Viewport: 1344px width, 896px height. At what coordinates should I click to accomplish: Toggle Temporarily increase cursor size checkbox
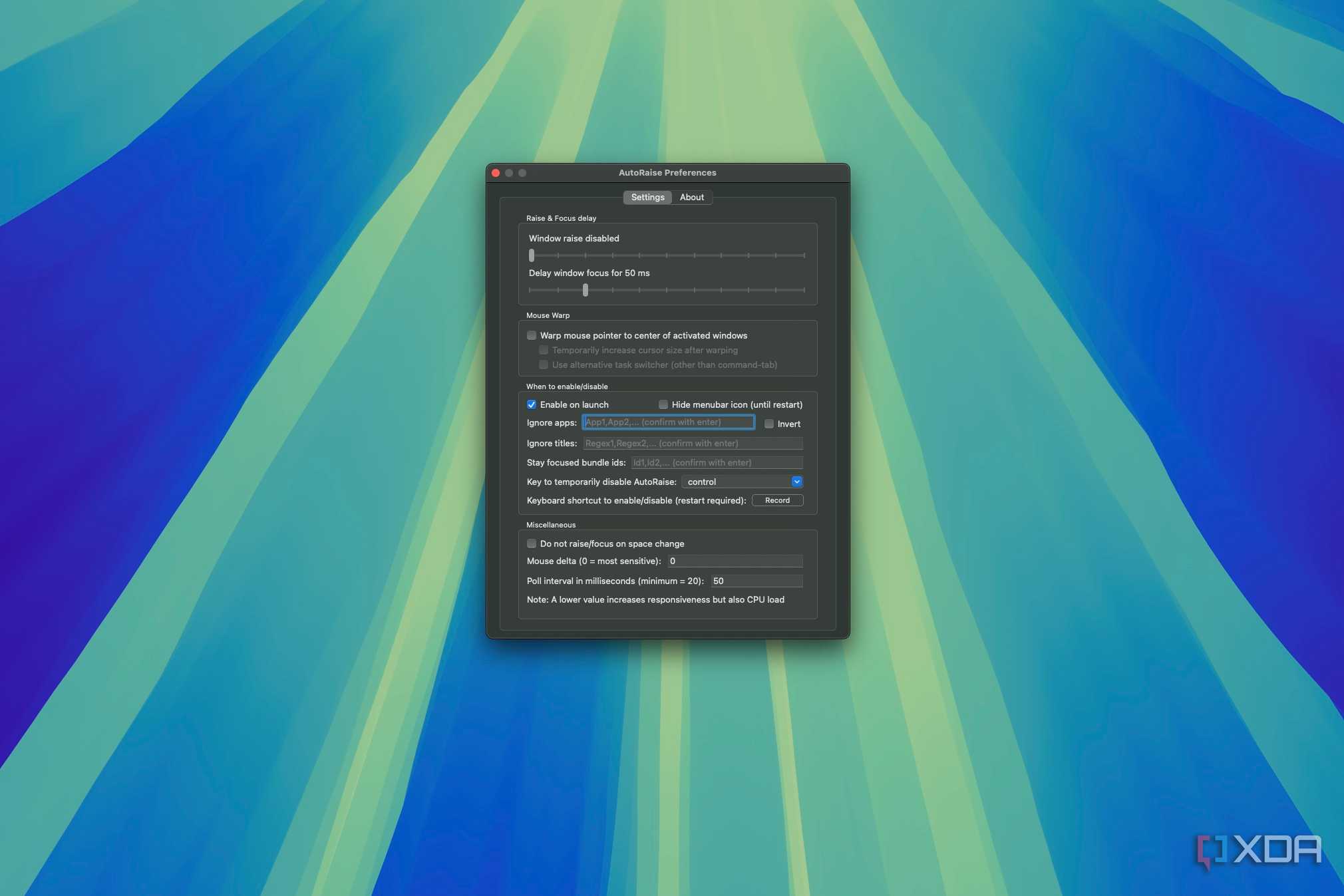click(544, 350)
